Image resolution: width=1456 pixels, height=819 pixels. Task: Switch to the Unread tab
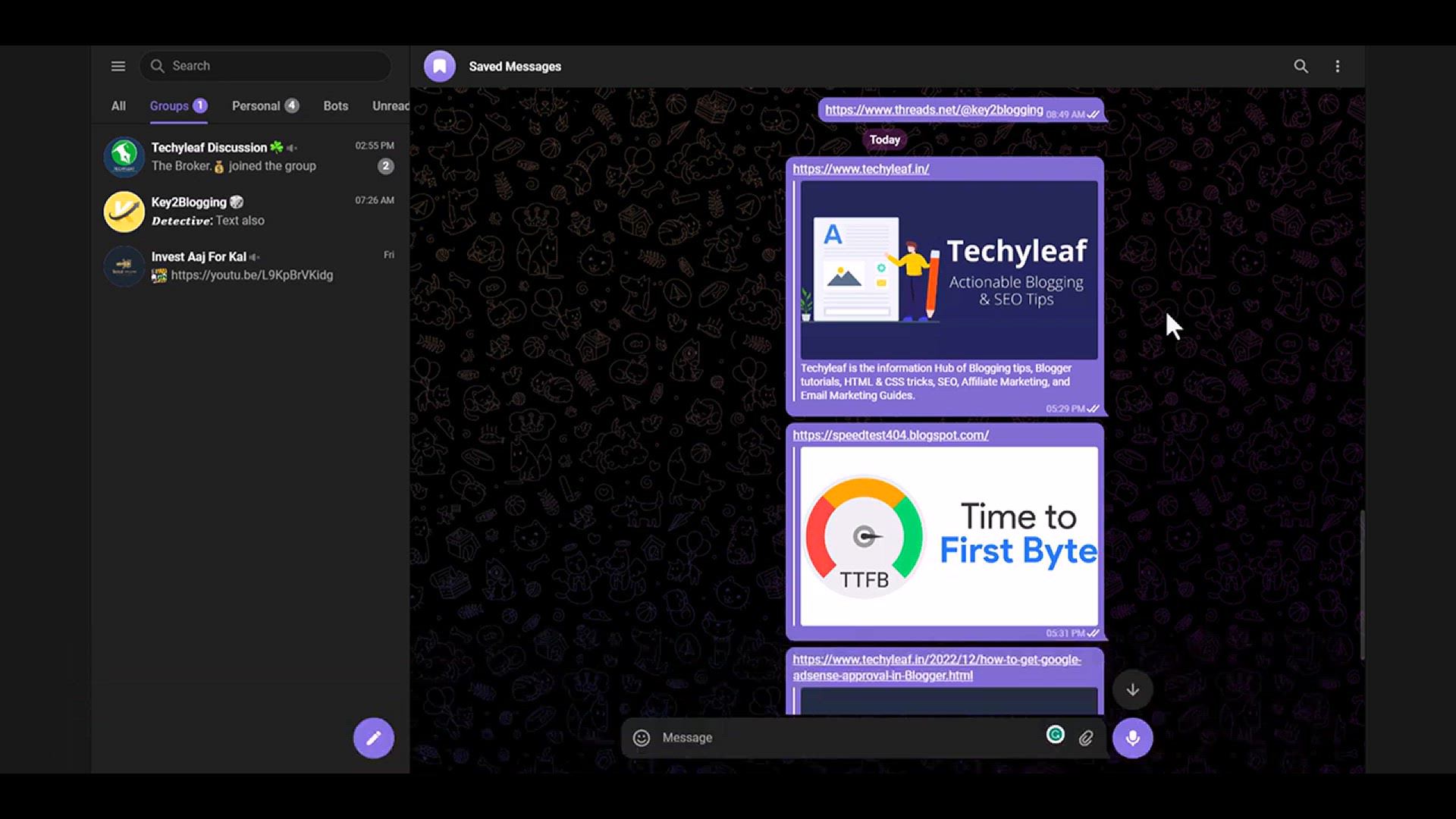(391, 106)
